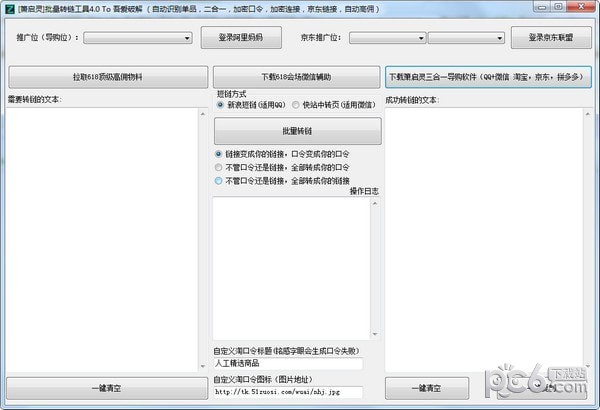Click 拉取618顶级高佣物料 button
This screenshot has height=410, width=600.
[x=106, y=76]
